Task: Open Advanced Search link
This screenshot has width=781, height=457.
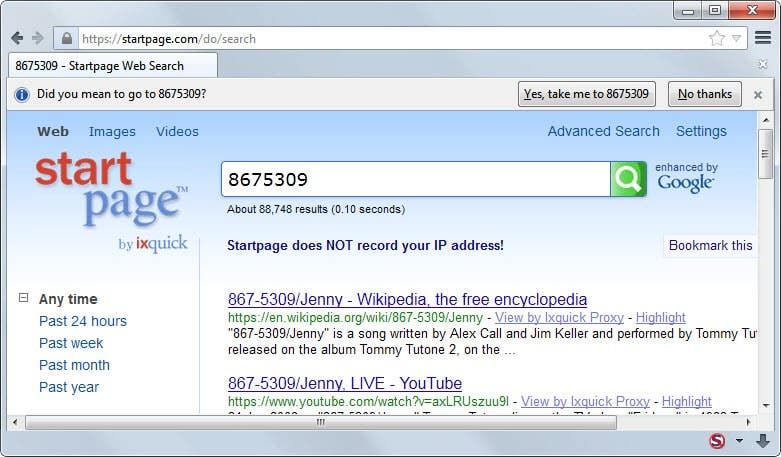Action: point(604,131)
